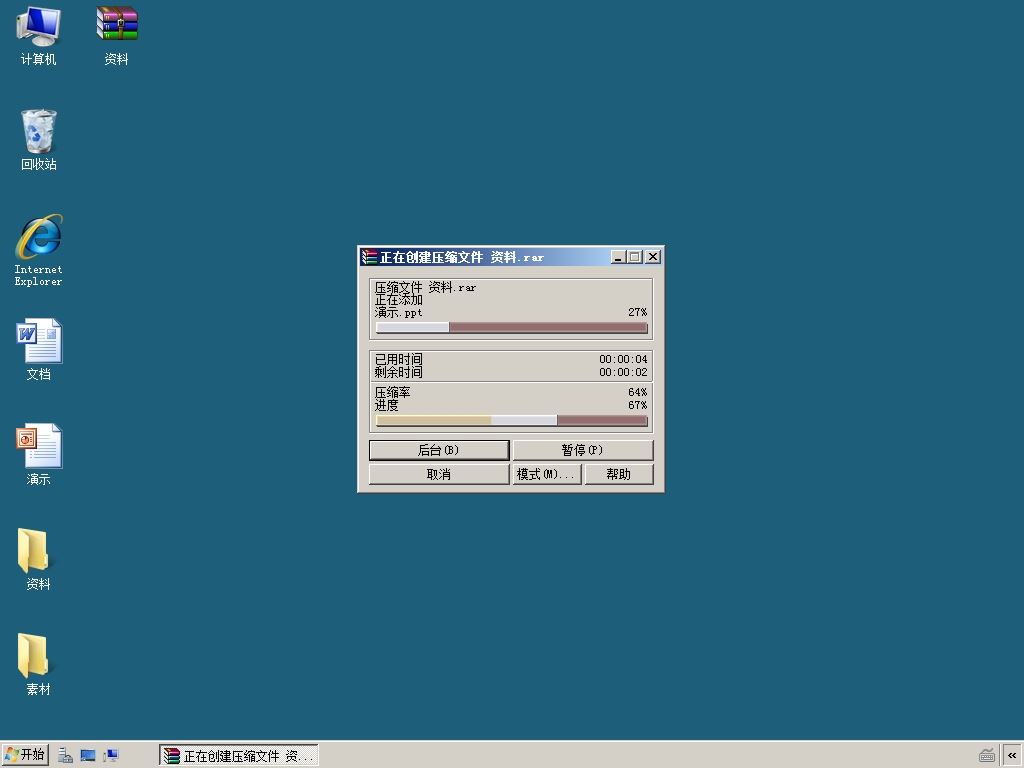Click the 取消 cancel button
The width and height of the screenshot is (1024, 768).
[439, 474]
